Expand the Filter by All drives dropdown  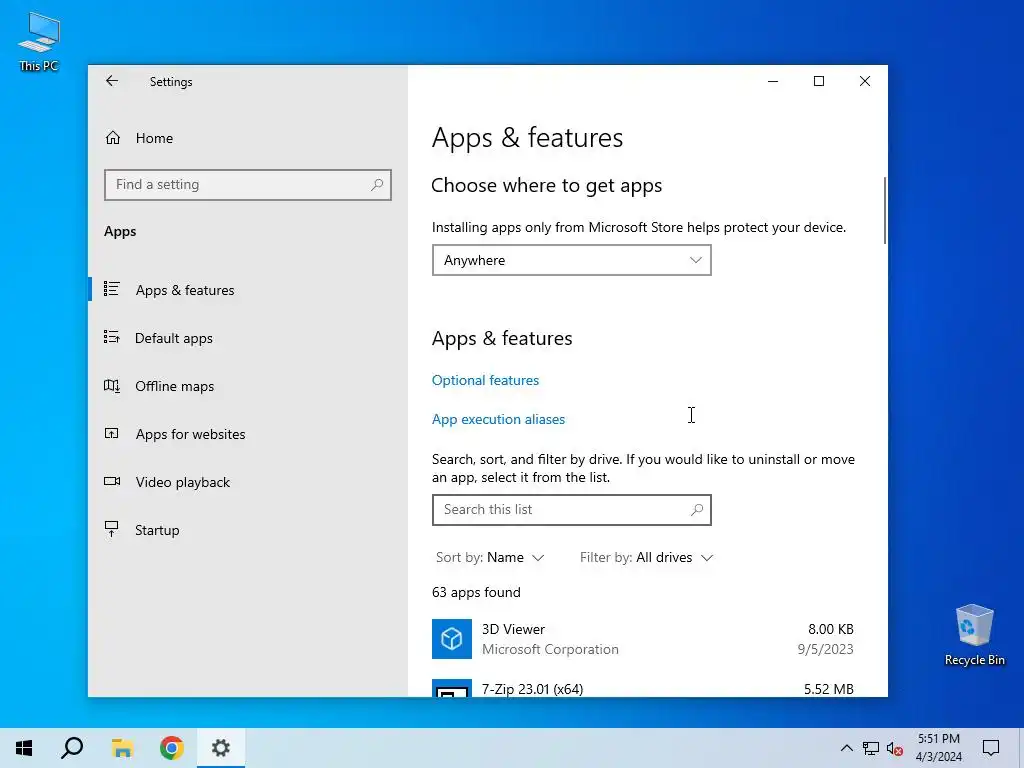click(647, 557)
